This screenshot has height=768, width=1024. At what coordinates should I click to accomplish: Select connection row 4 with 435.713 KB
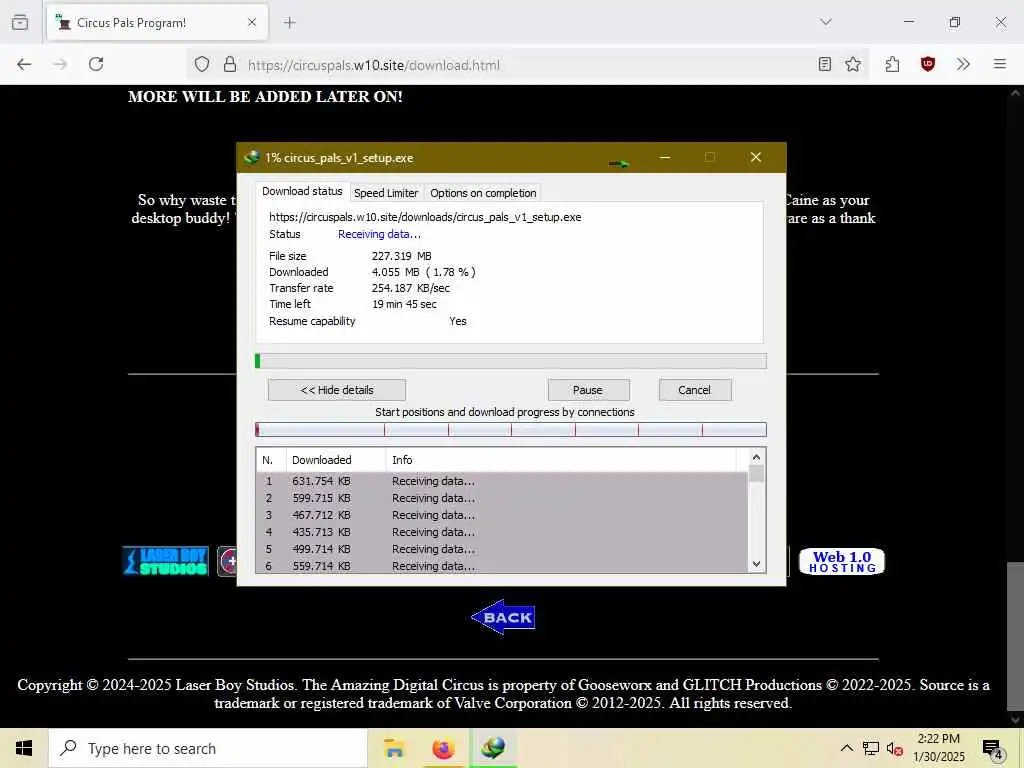tap(502, 532)
